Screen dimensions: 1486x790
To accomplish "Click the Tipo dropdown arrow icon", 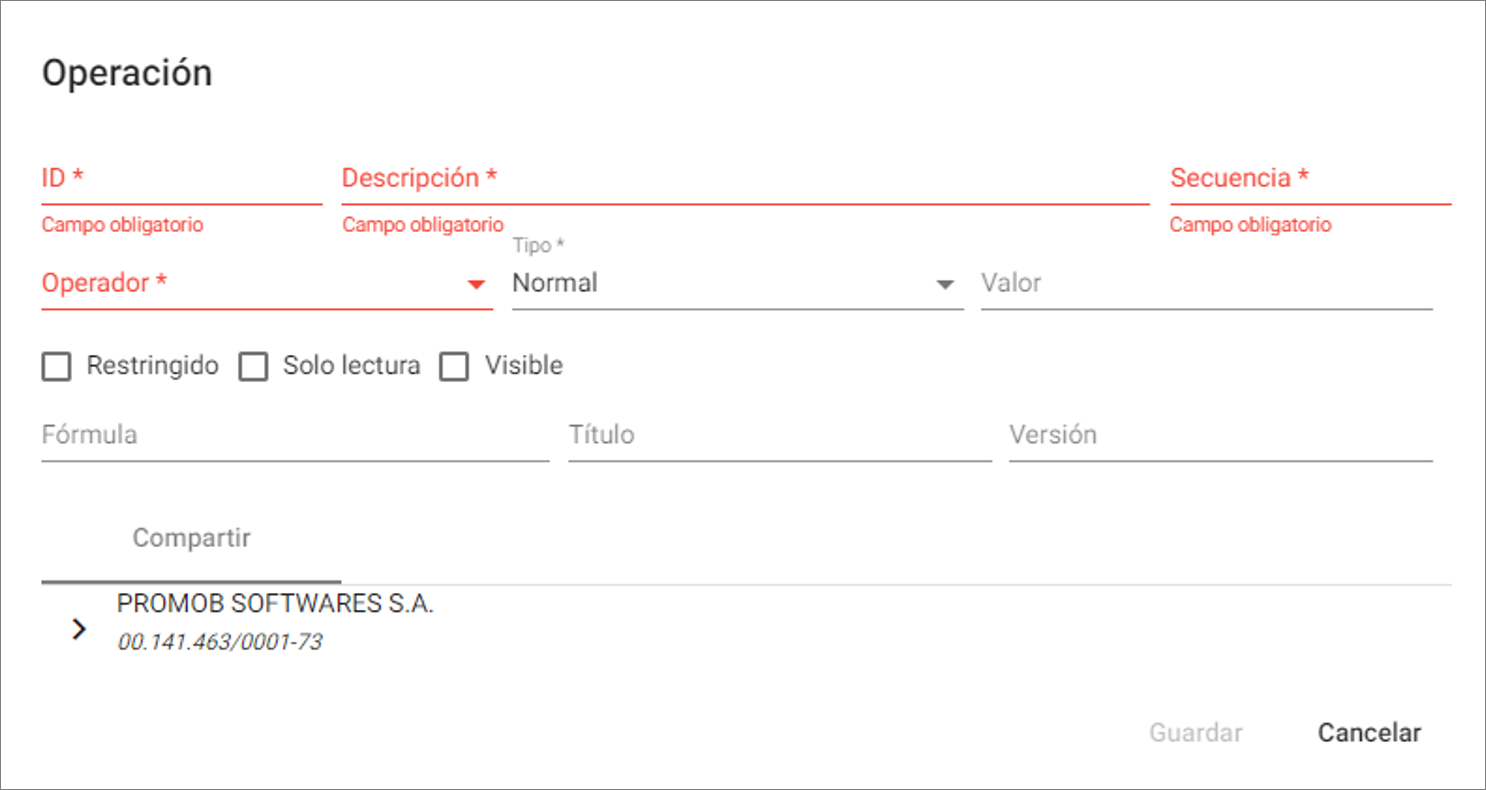I will (x=945, y=285).
